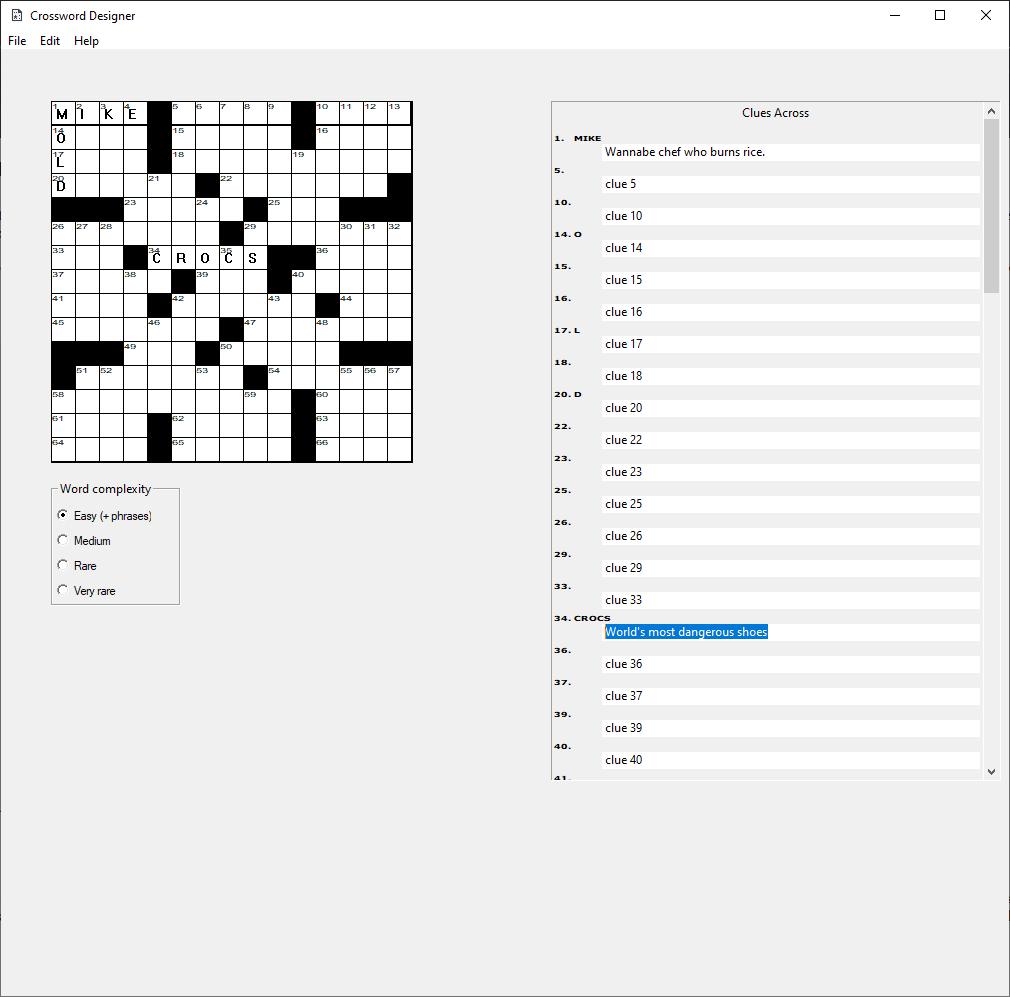Select grid cell 4 containing letter E
1010x997 pixels.
(135, 113)
